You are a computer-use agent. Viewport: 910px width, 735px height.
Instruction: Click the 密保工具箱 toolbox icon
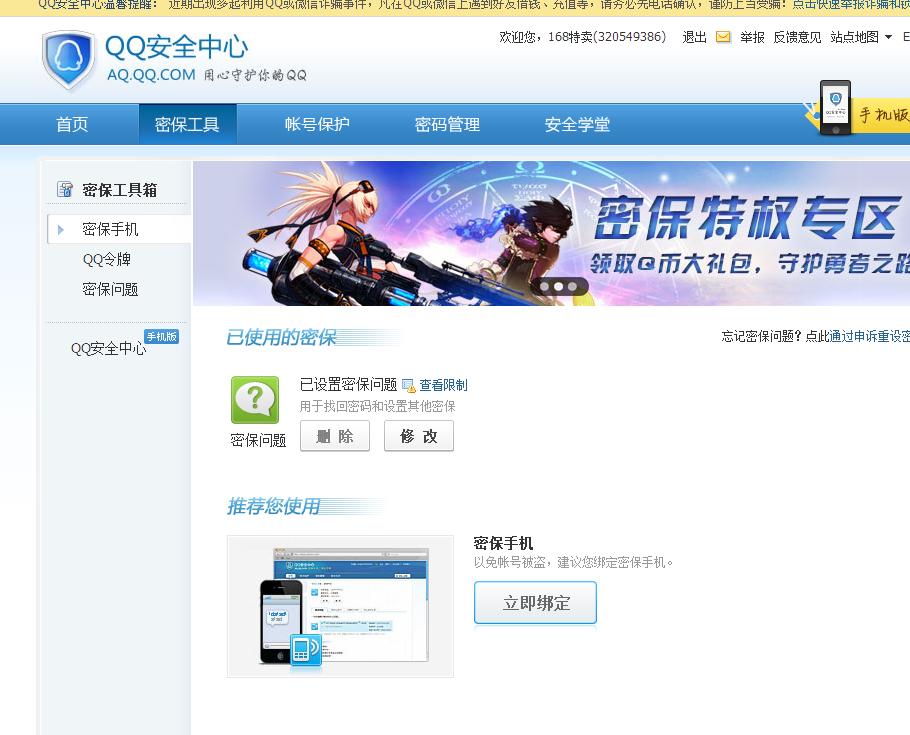64,189
